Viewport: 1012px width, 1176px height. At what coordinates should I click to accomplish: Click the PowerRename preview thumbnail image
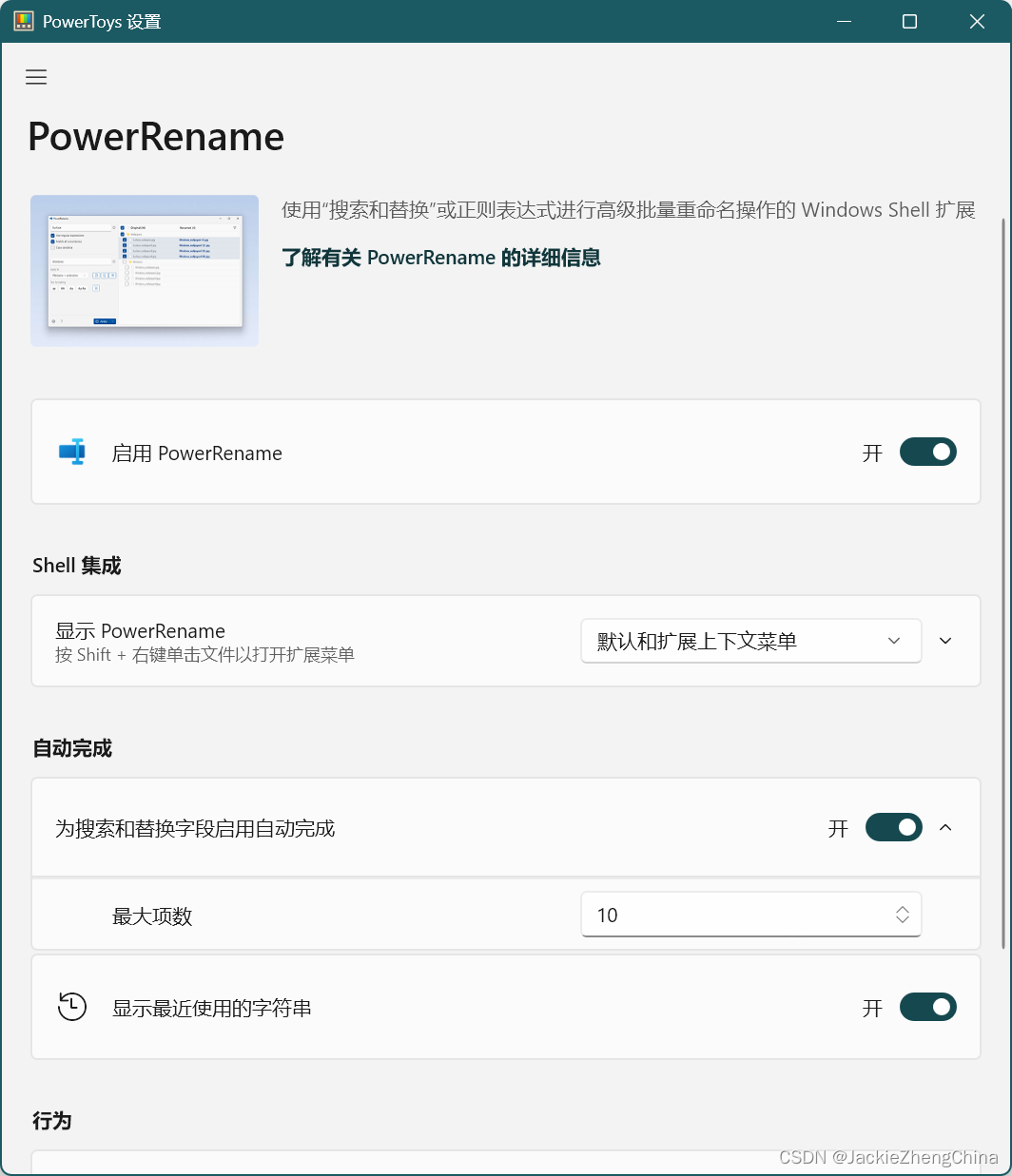click(145, 271)
